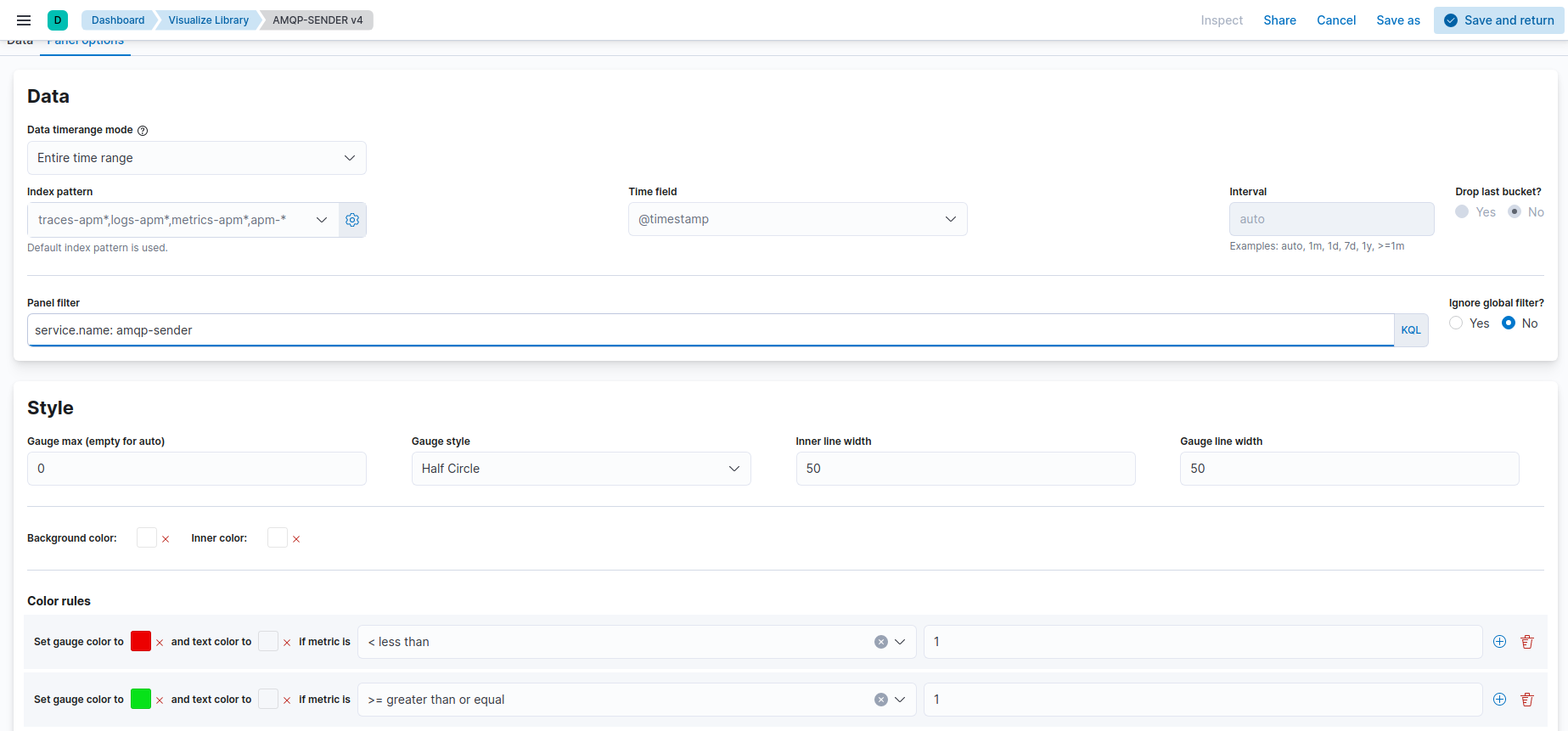Image resolution: width=1568 pixels, height=731 pixels.
Task: Add a new color rule below less-than row
Action: pos(1499,642)
